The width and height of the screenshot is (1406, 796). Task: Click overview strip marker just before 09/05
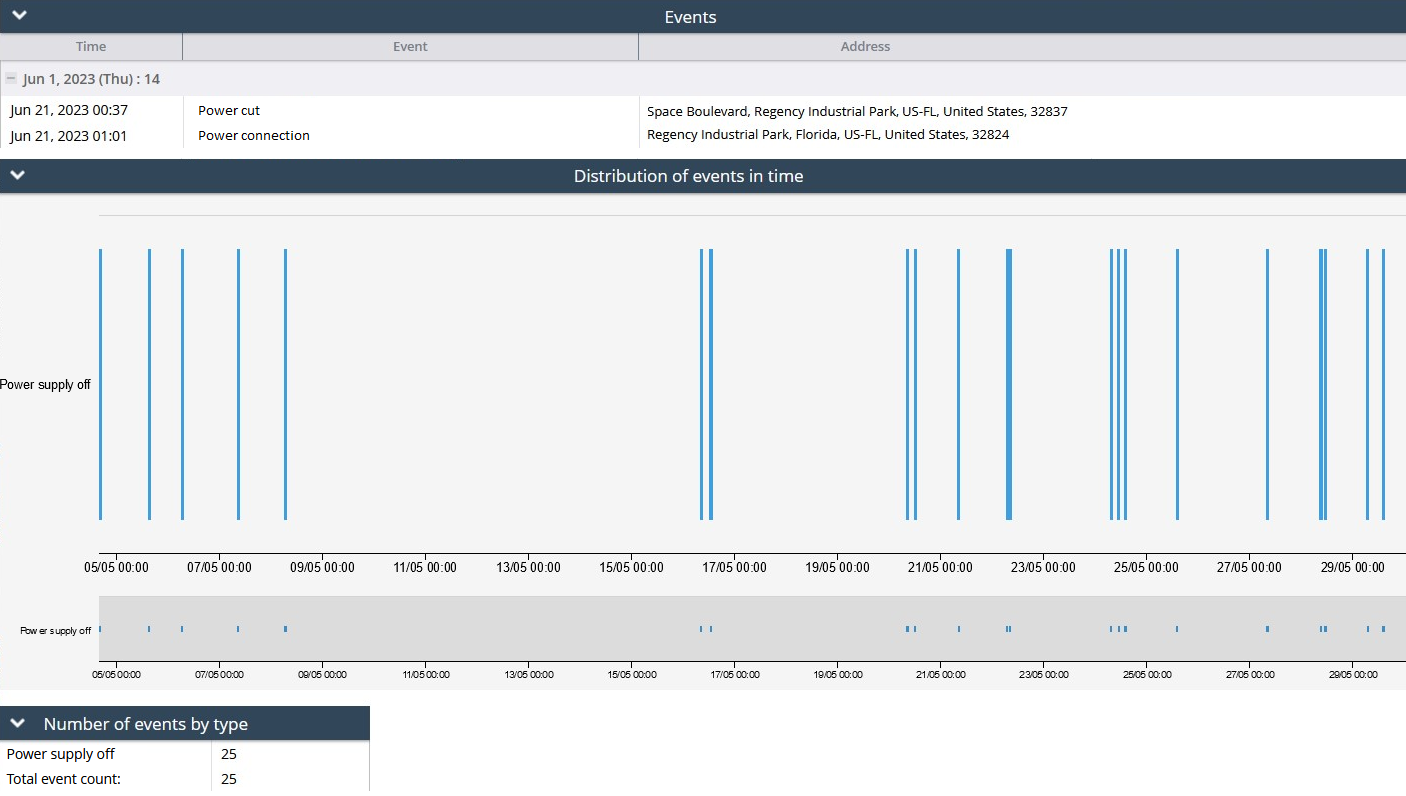pyautogui.click(x=285, y=629)
